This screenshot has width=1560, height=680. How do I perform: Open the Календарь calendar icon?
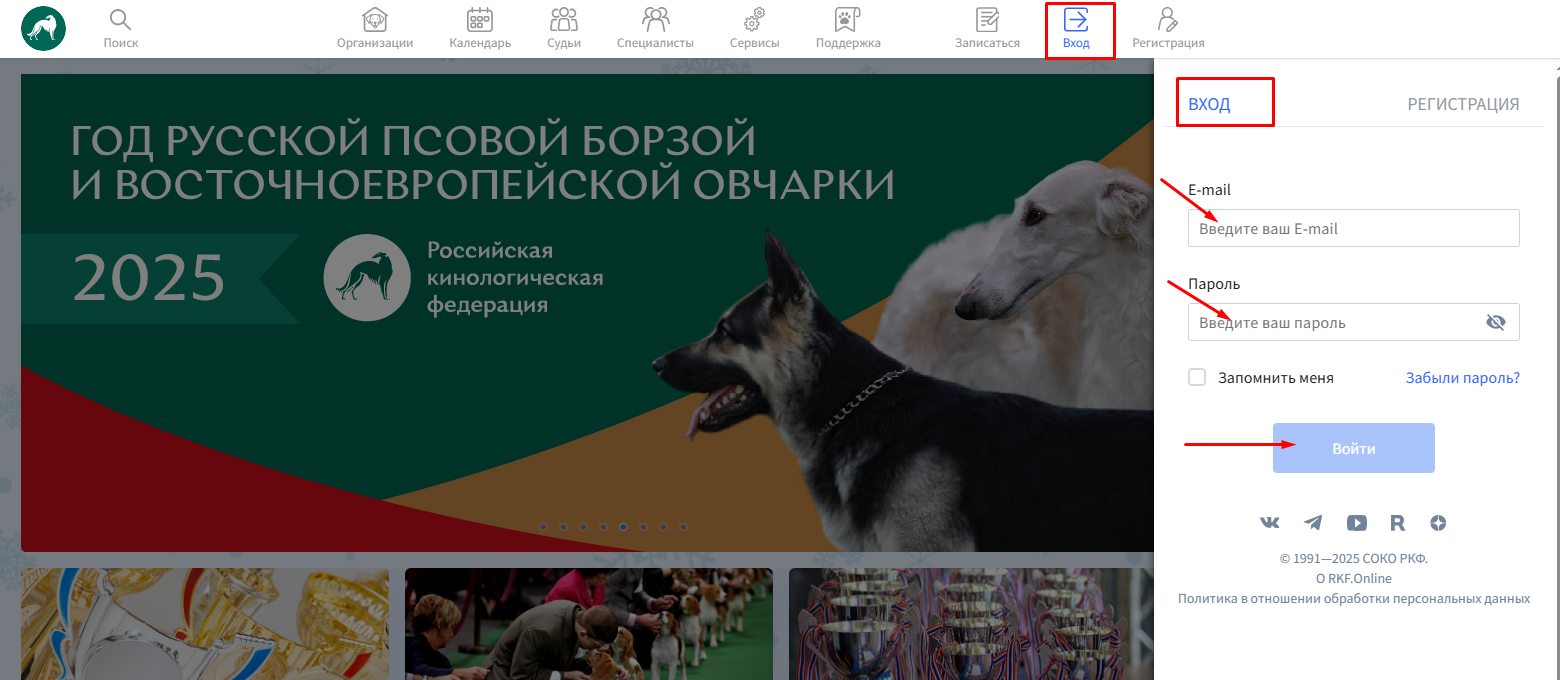pos(480,20)
